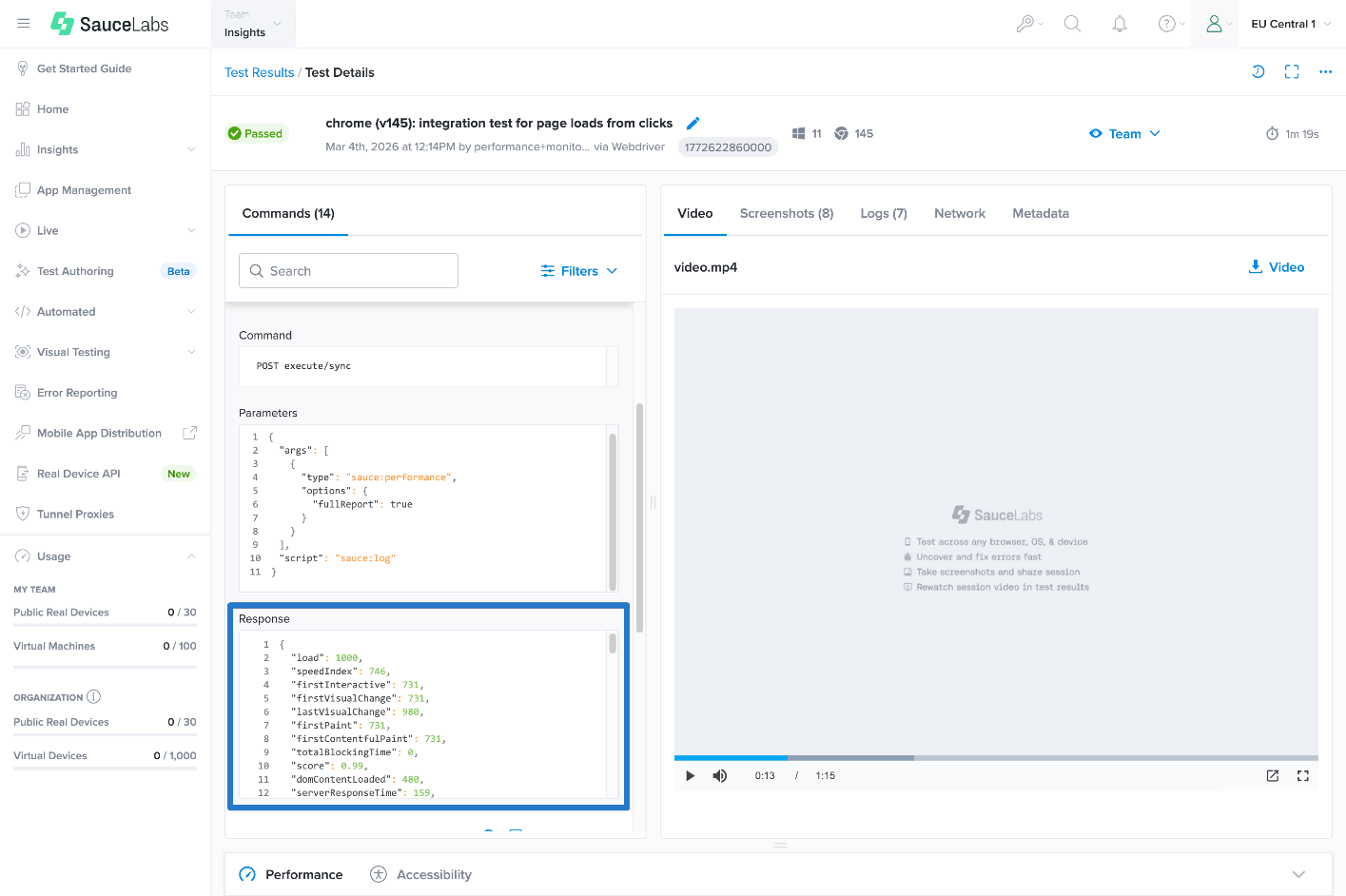Click the test history clock icon
The width and height of the screenshot is (1346, 896).
[x=1258, y=72]
